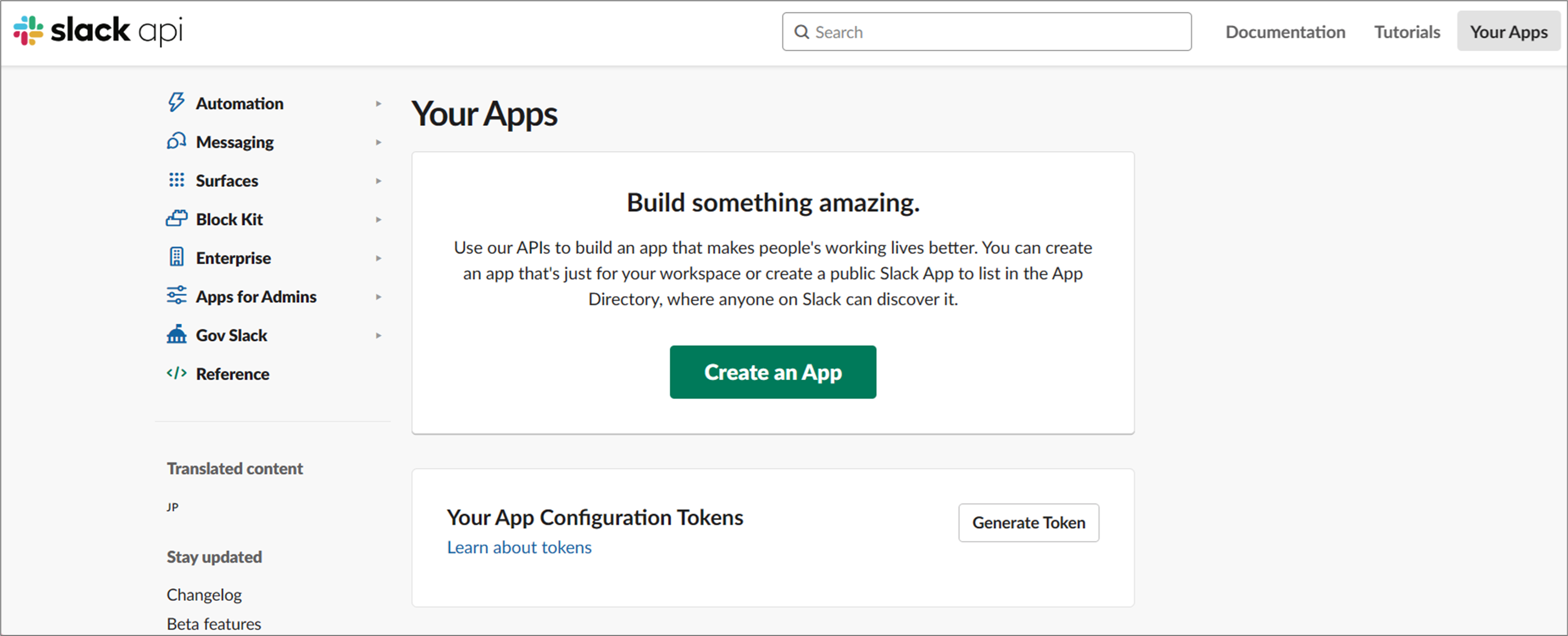Click the Reference code brackets icon

(176, 373)
